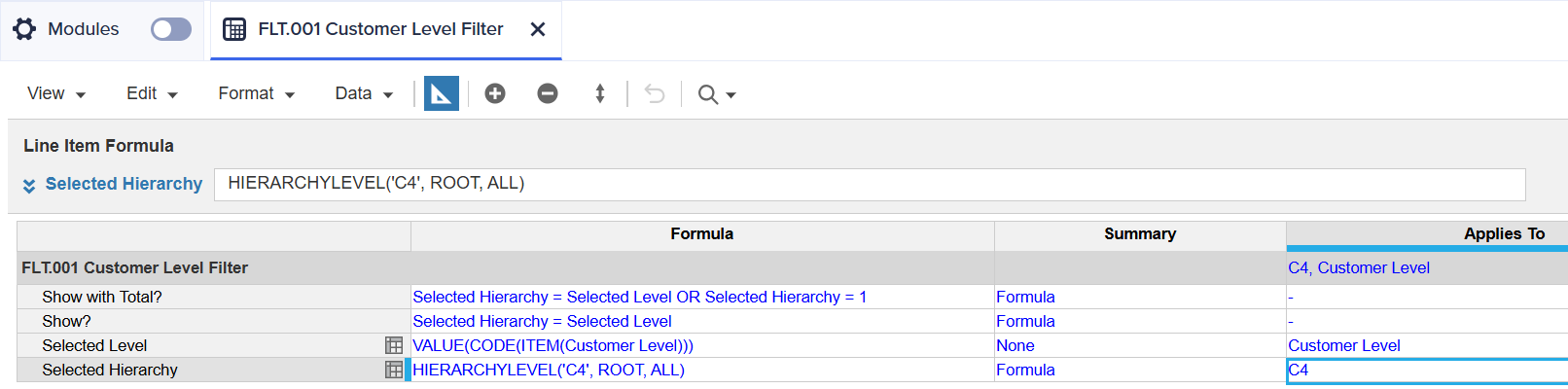
Task: Click into the line item formula field
Action: (870, 184)
